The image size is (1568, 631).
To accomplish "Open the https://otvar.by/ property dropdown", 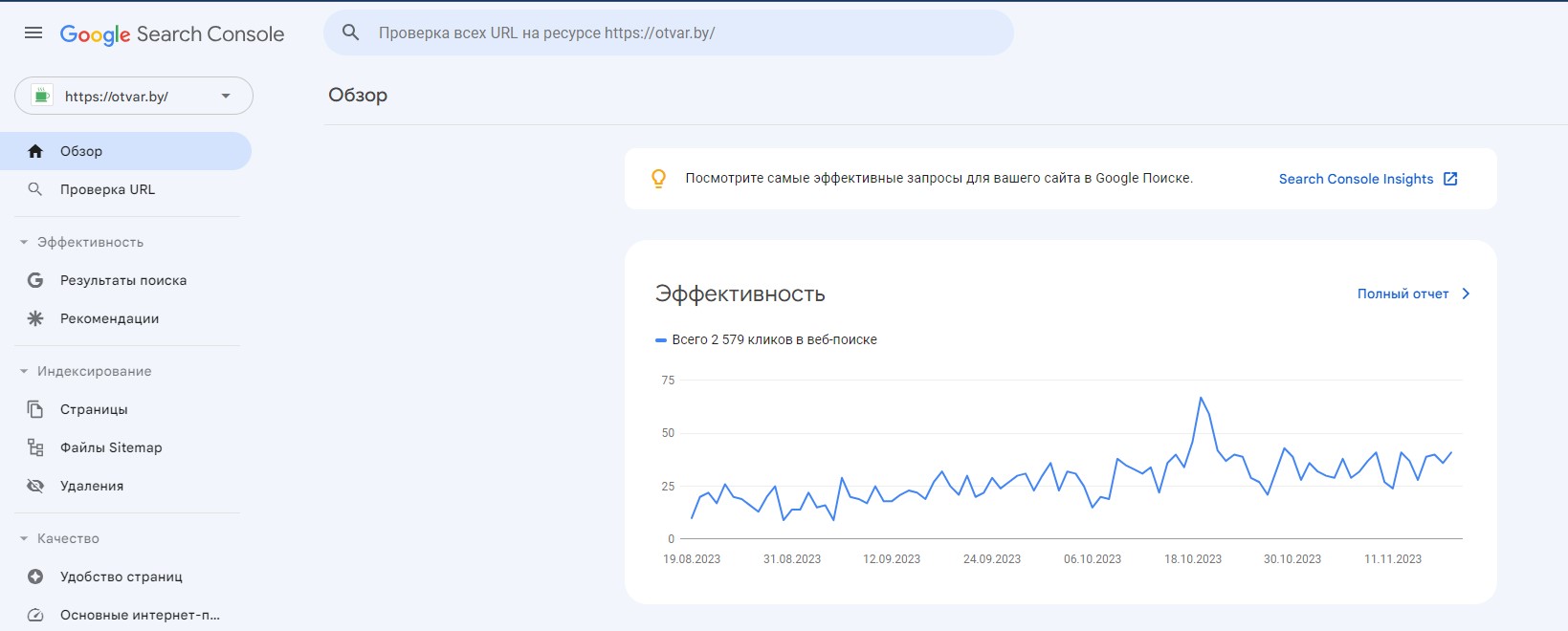I will (x=134, y=96).
